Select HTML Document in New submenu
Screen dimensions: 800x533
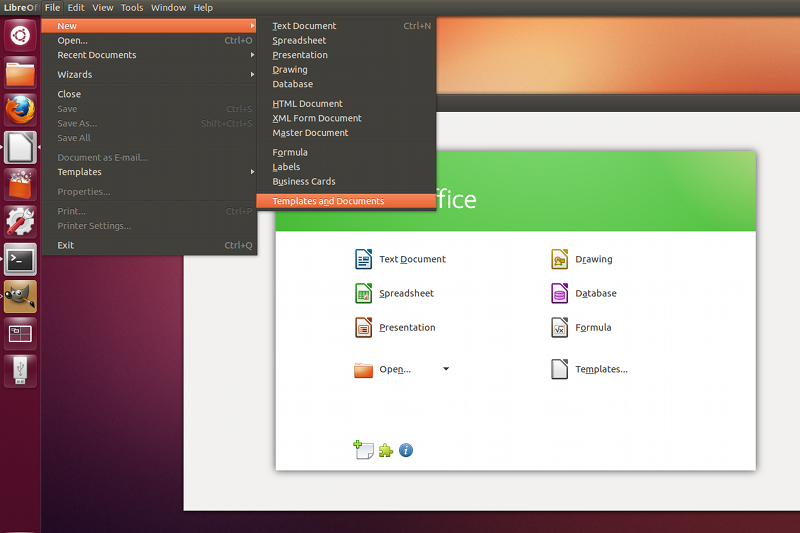coord(346,104)
